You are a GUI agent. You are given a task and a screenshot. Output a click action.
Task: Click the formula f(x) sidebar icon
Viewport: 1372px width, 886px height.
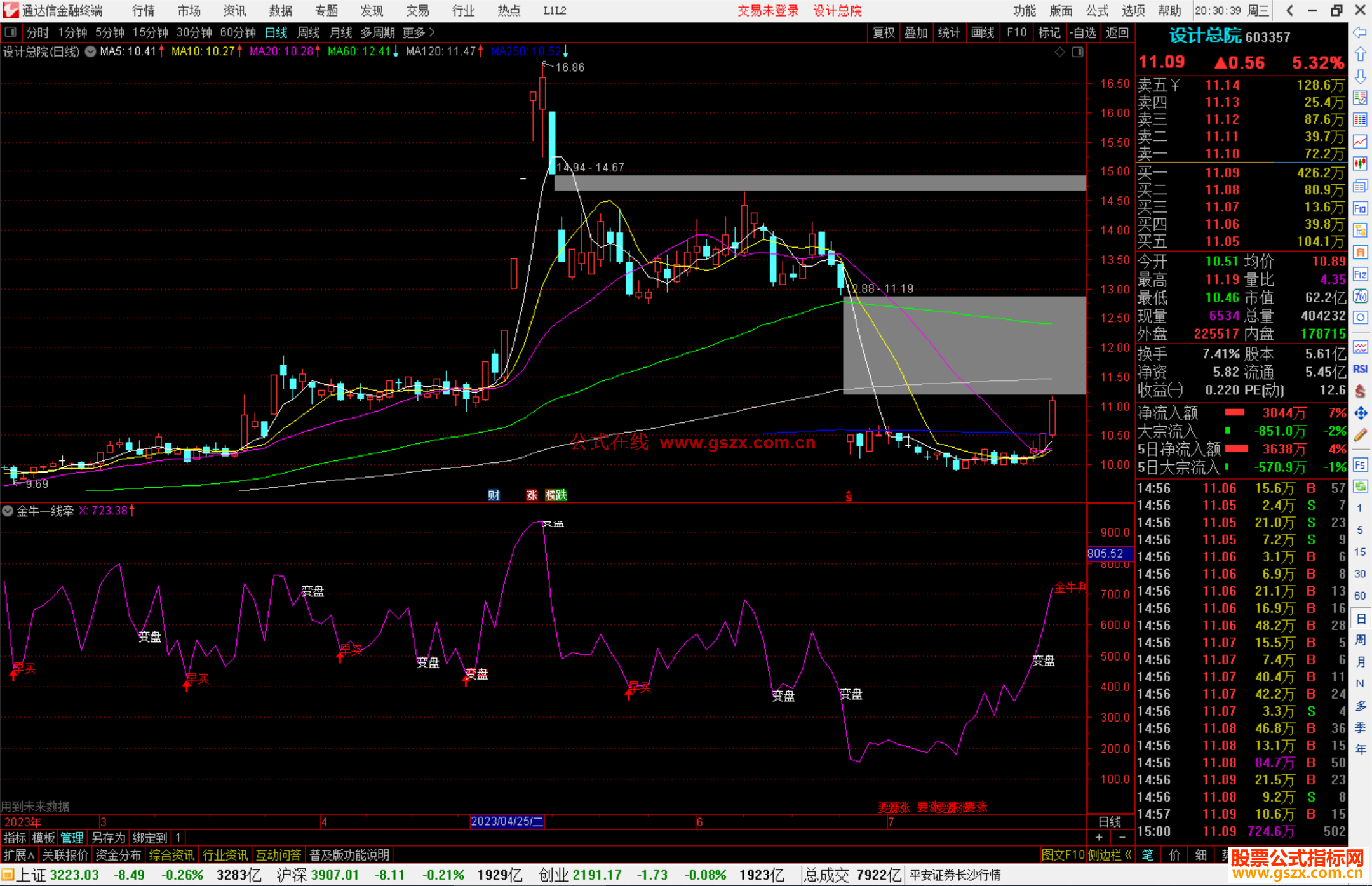(x=1360, y=296)
